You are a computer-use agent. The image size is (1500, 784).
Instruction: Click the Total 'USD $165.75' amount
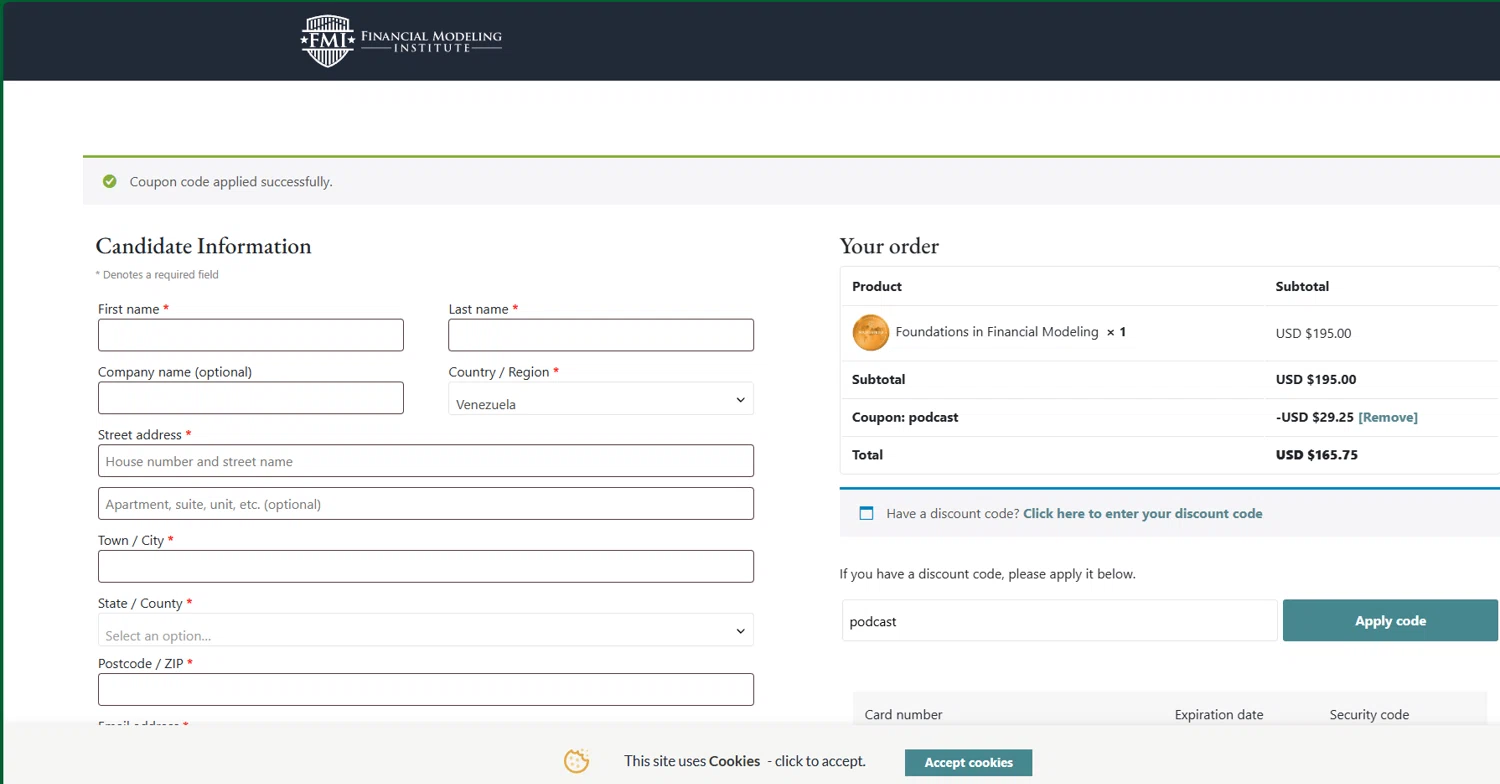point(1317,455)
